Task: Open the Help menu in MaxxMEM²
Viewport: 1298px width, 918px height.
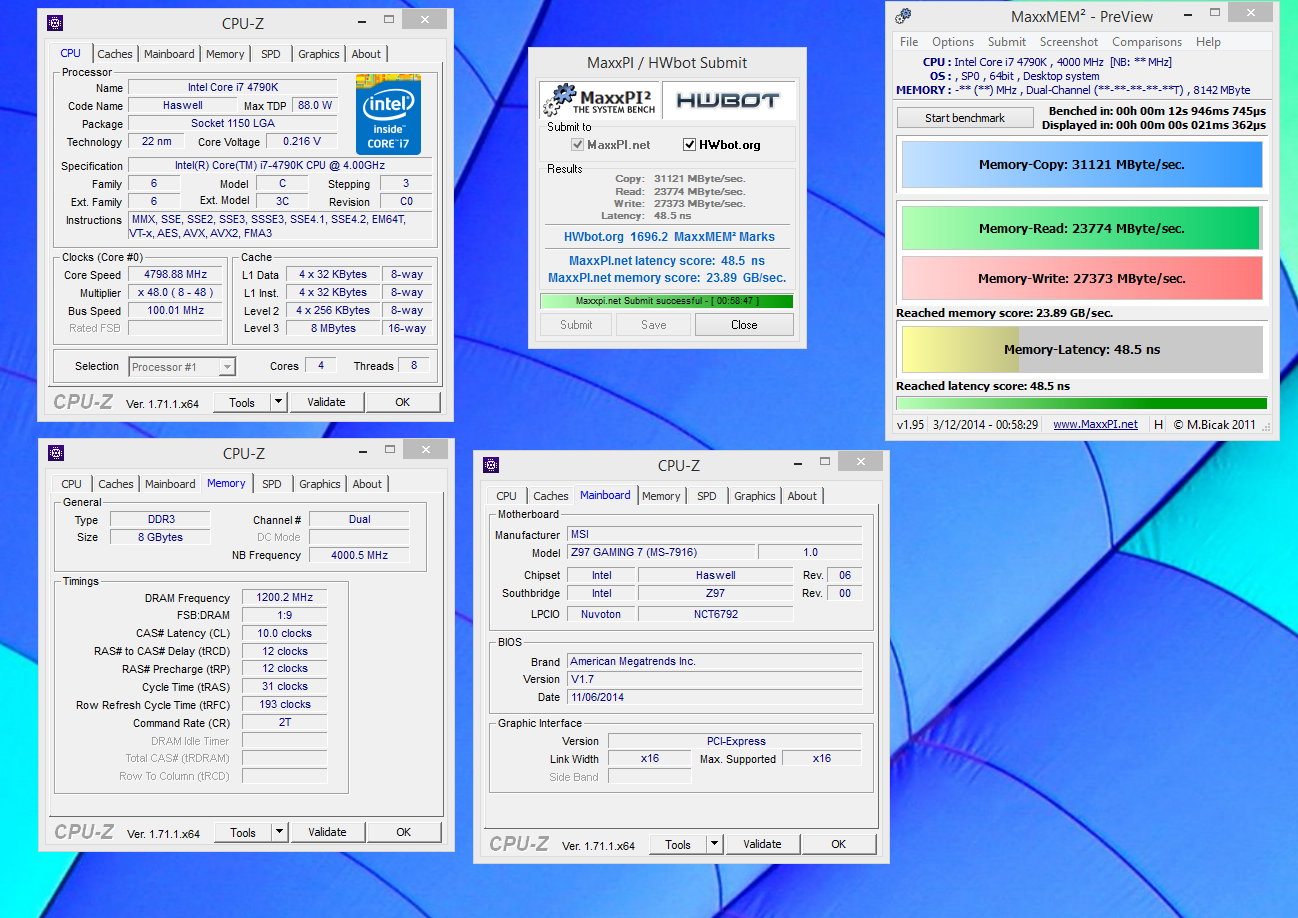Action: [1208, 42]
